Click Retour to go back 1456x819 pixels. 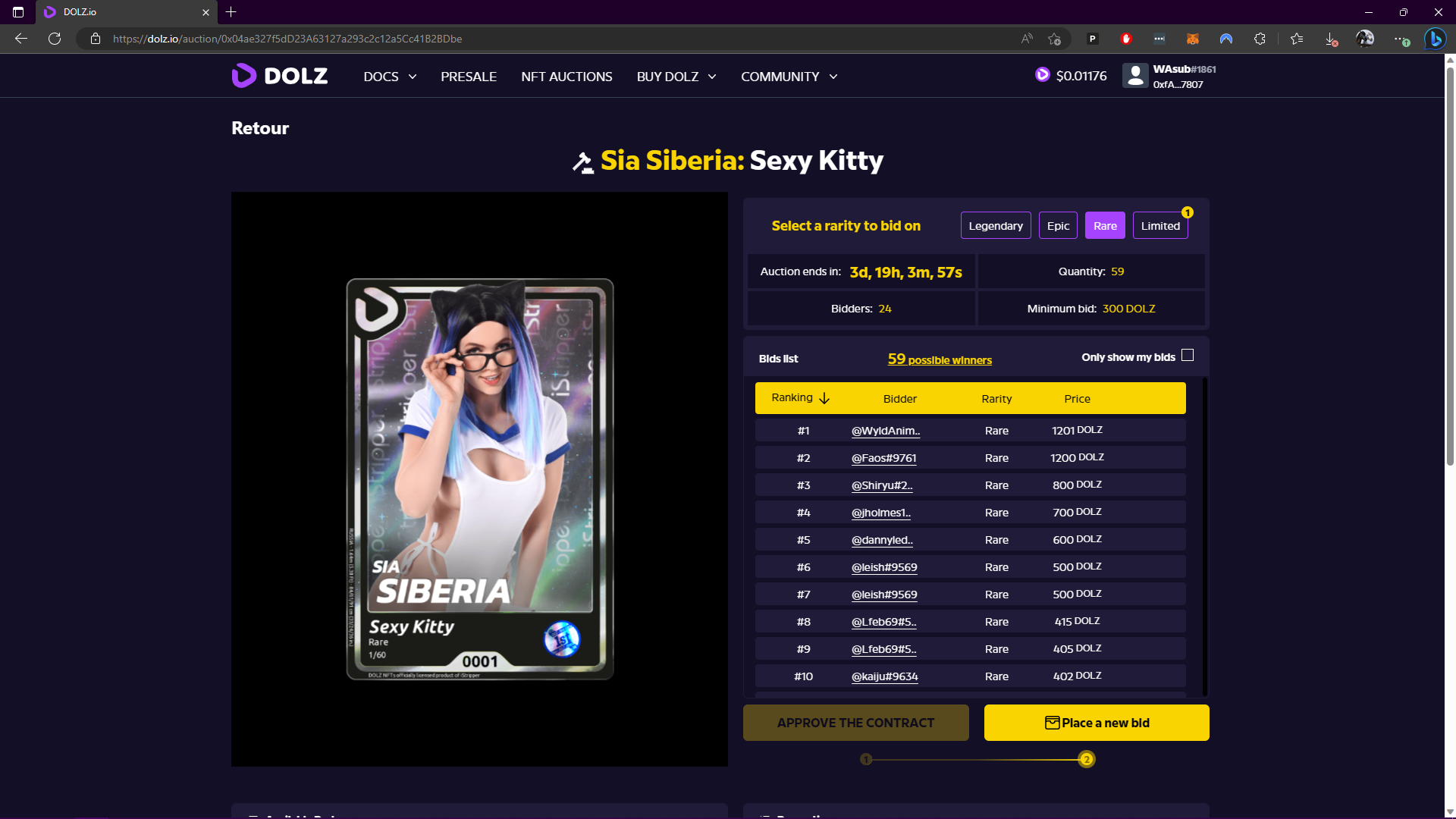260,128
